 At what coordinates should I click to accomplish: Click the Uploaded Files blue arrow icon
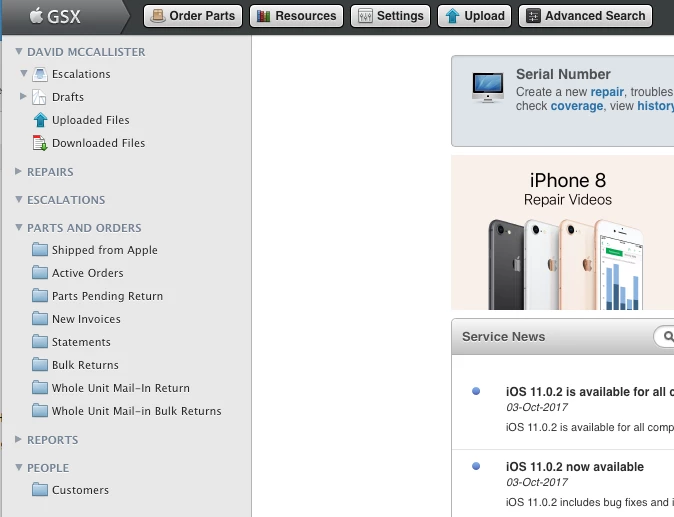(40, 120)
